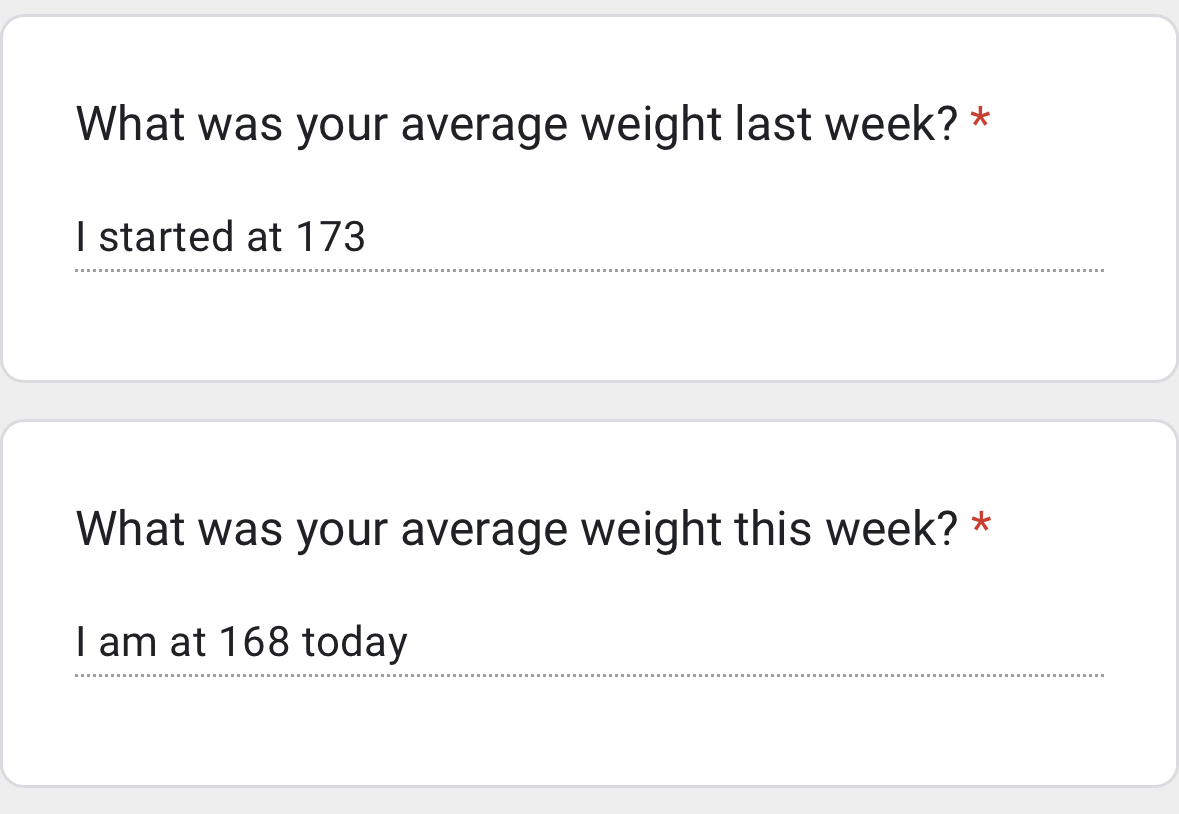Click the word "this" in the second question
The height and width of the screenshot is (814, 1179).
766,528
